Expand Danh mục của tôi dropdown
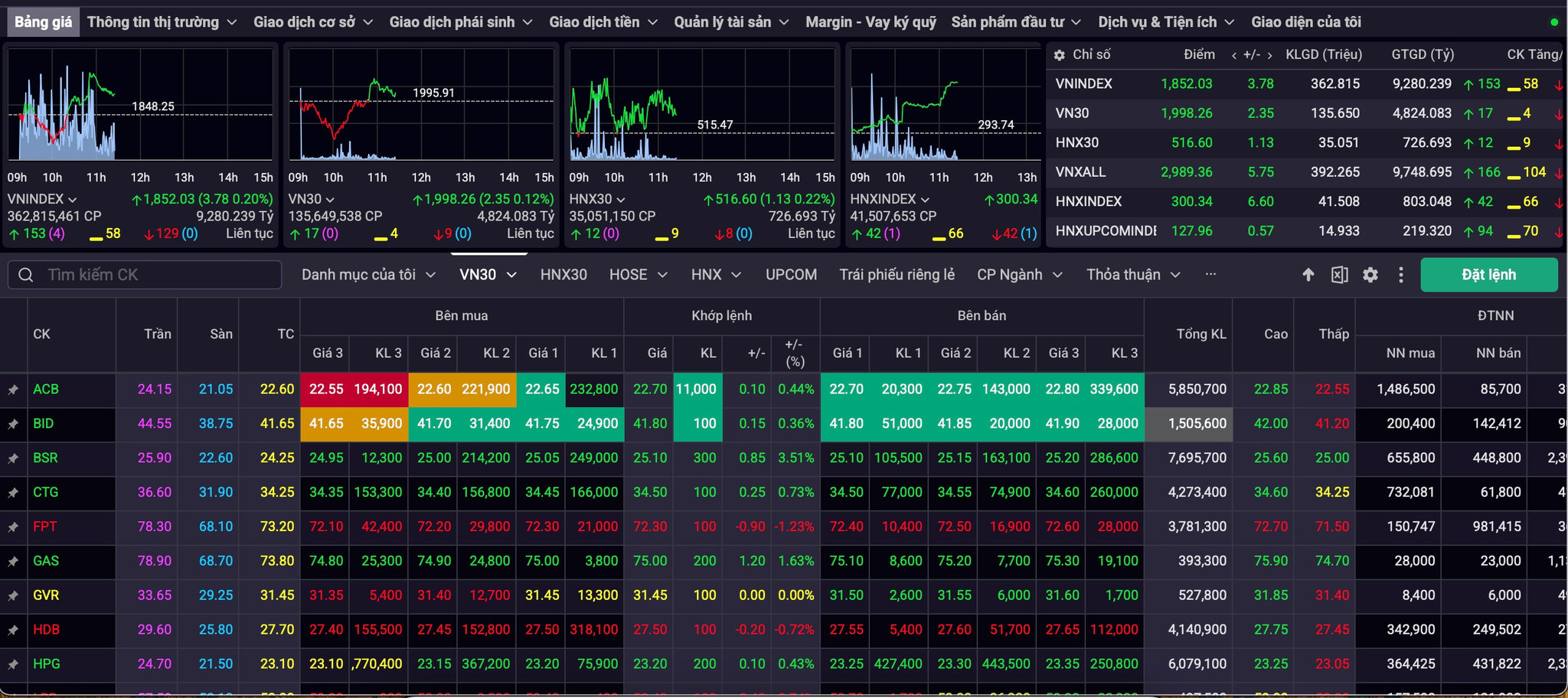Image resolution: width=1568 pixels, height=698 pixels. (x=369, y=275)
